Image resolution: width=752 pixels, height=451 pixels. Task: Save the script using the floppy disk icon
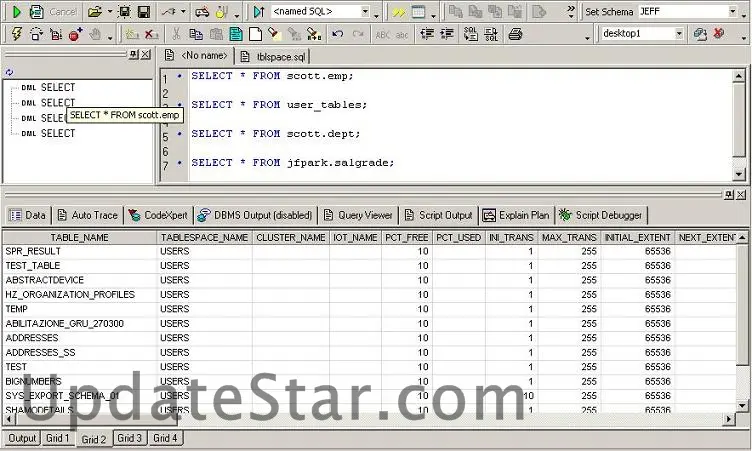(144, 12)
